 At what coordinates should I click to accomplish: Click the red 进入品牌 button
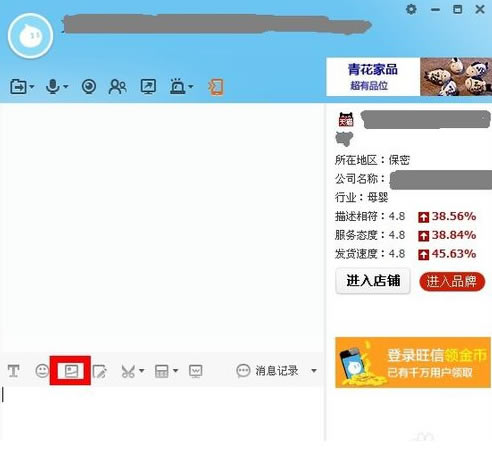tap(452, 282)
